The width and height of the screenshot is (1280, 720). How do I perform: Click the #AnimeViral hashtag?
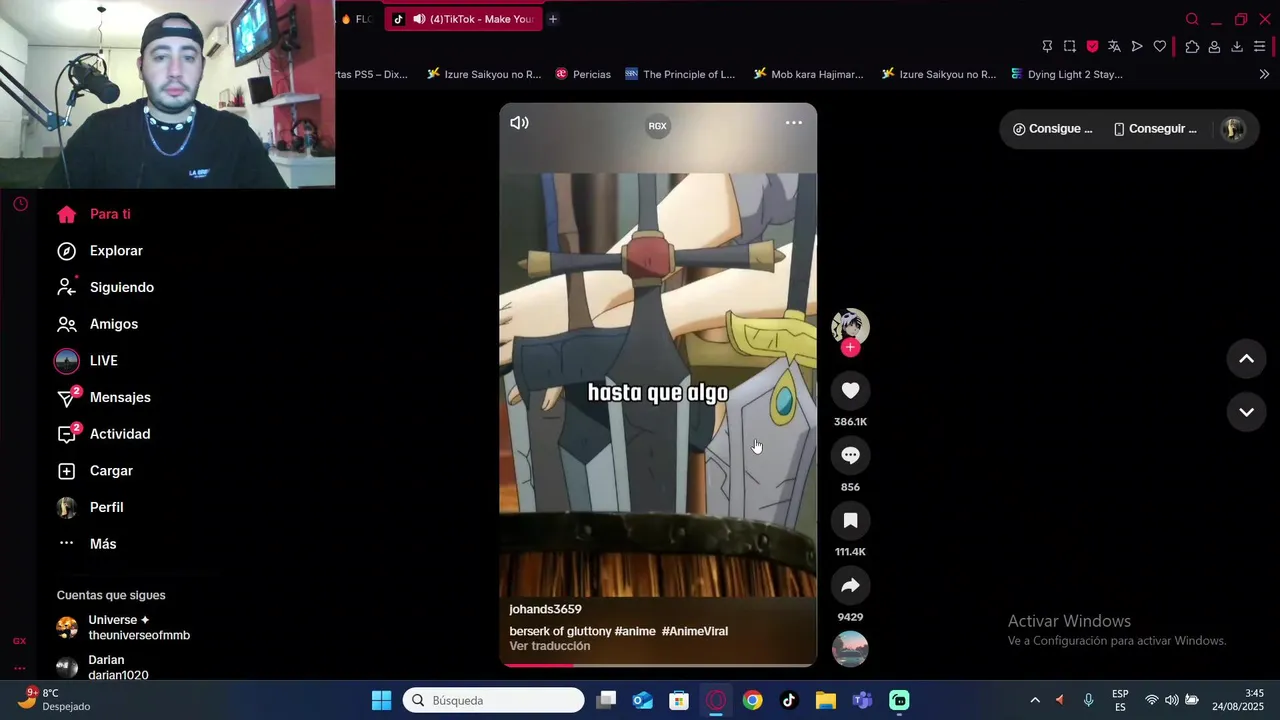tap(695, 631)
